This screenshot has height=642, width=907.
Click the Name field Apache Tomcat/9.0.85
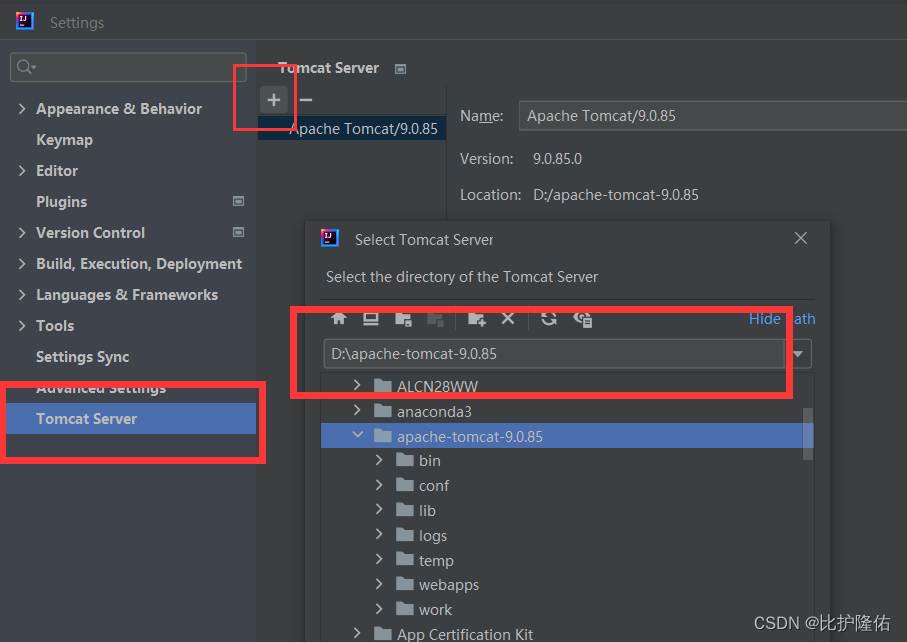(x=713, y=116)
